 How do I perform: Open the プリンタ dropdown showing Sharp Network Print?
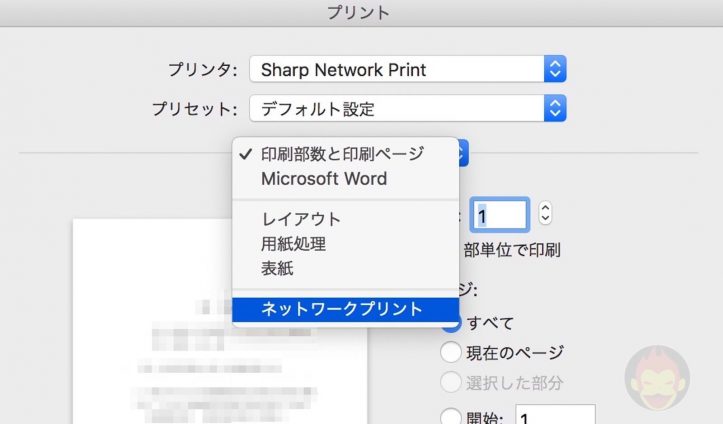pos(408,69)
